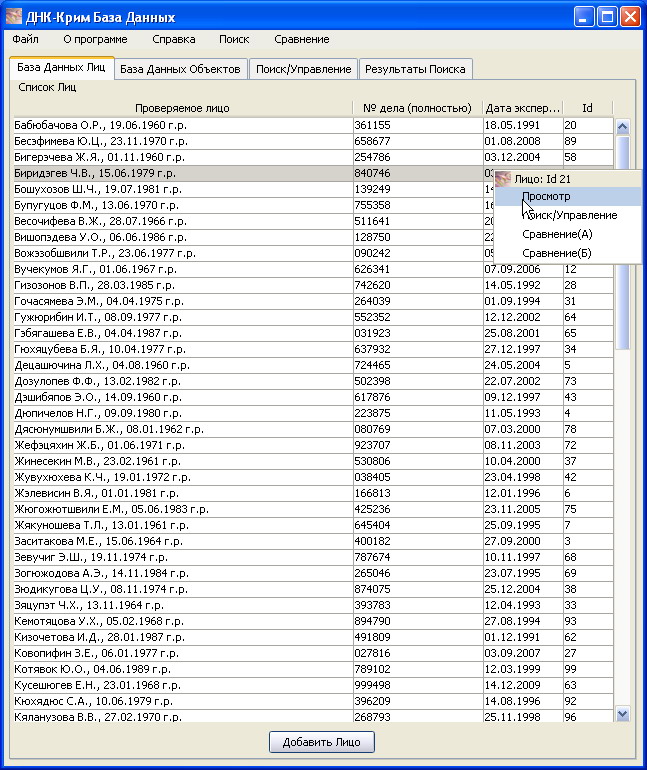Viewport: 647px width, 770px height.
Task: Click the Добавить Лицо button
Action: (x=322, y=742)
